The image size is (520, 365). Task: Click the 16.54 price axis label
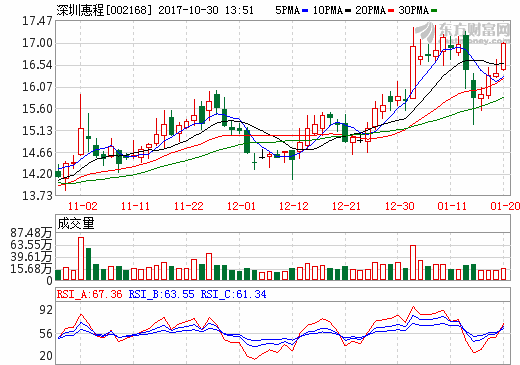(37, 65)
